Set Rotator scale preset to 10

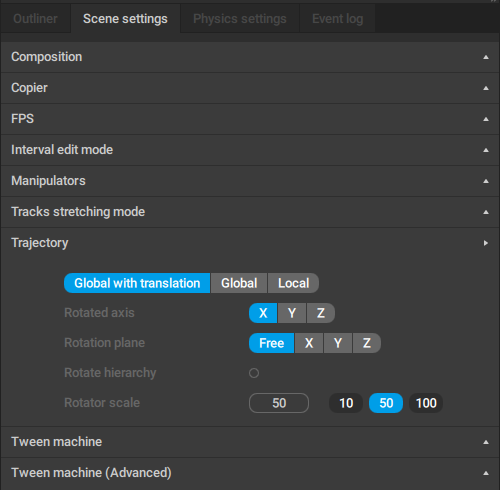(x=346, y=403)
